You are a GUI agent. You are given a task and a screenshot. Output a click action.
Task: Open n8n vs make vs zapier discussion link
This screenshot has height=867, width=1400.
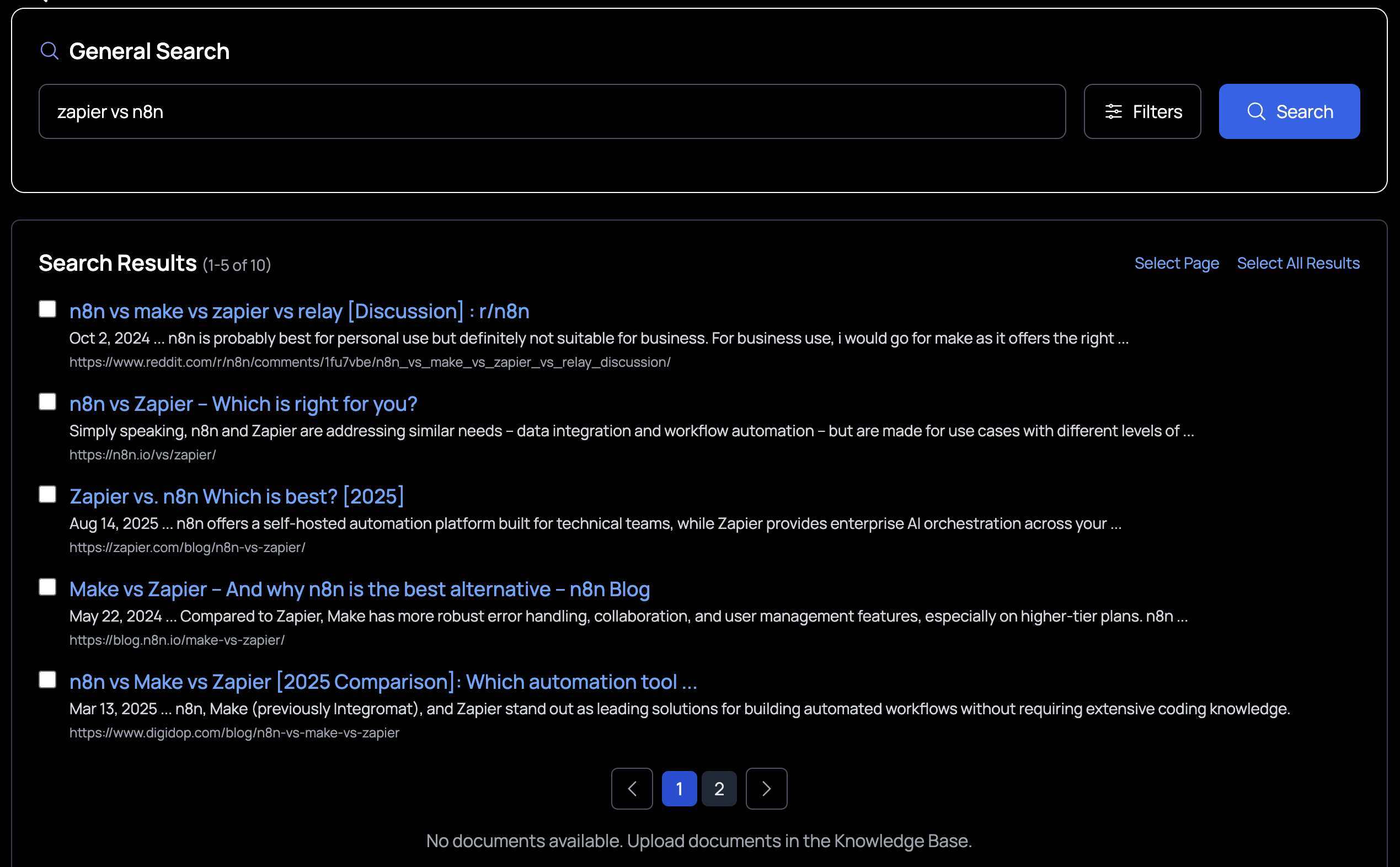point(299,312)
